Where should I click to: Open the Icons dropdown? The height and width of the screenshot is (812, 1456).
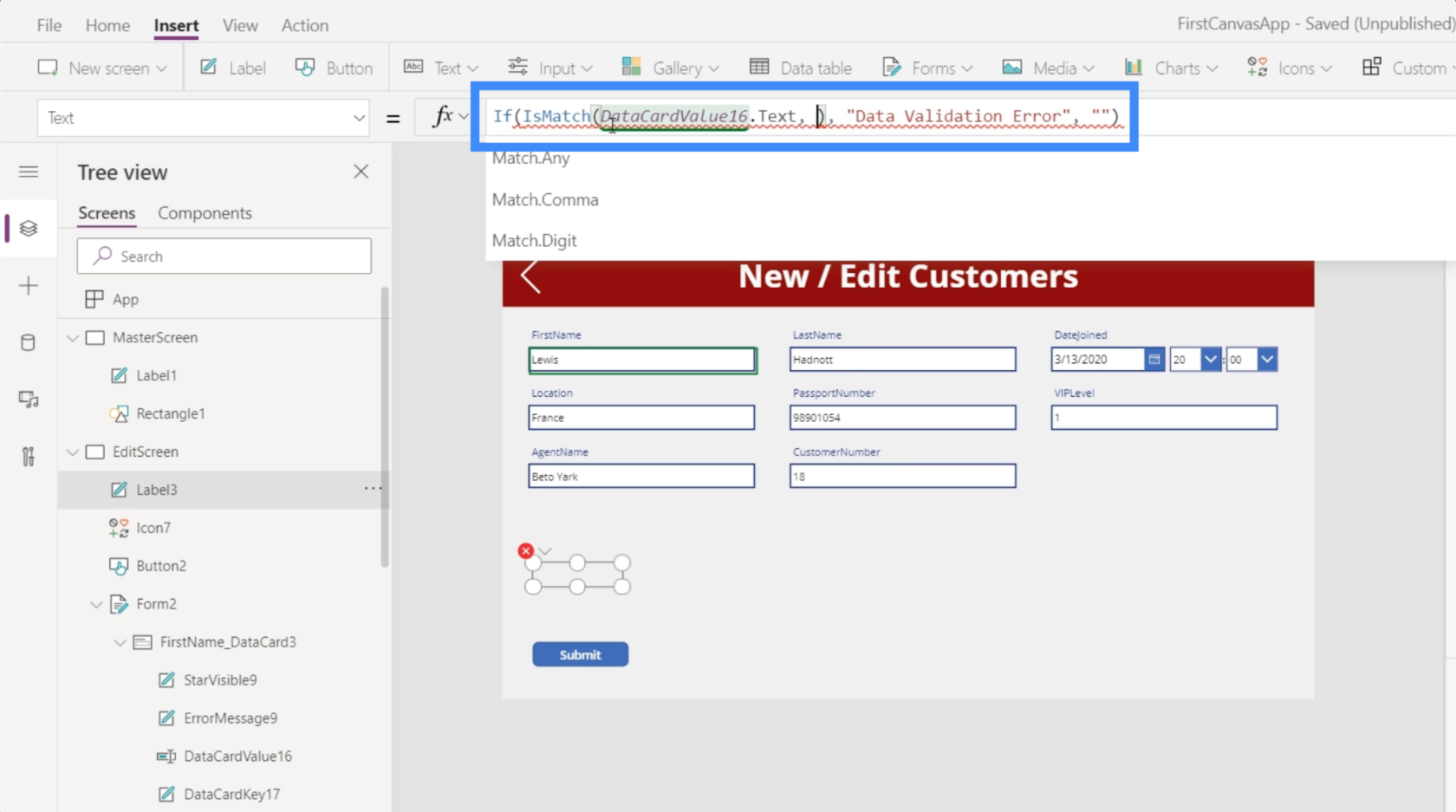pos(1290,68)
